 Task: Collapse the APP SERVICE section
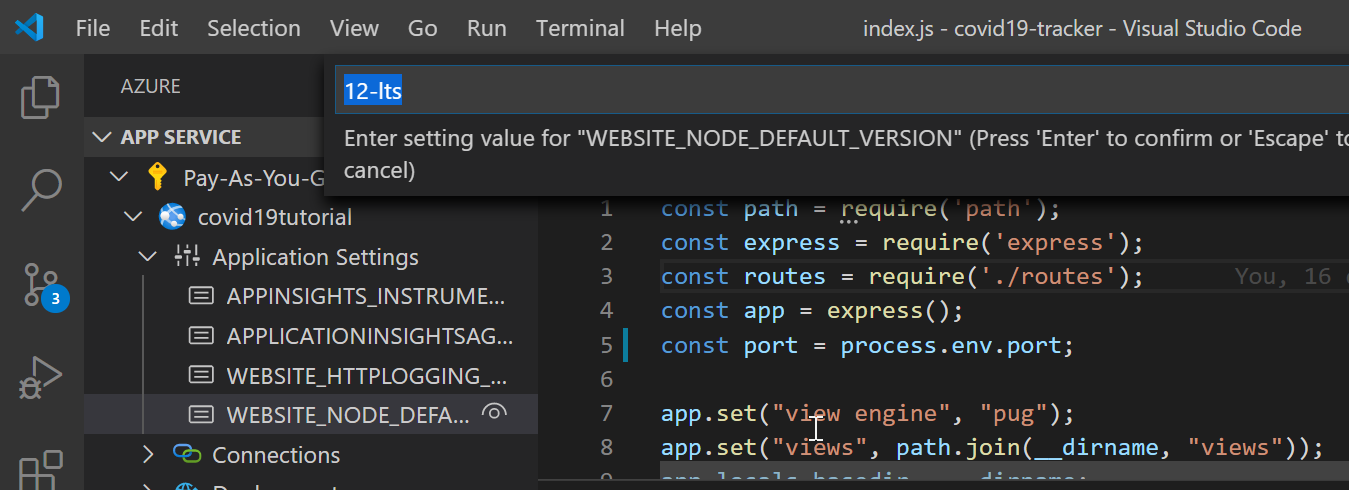click(101, 137)
